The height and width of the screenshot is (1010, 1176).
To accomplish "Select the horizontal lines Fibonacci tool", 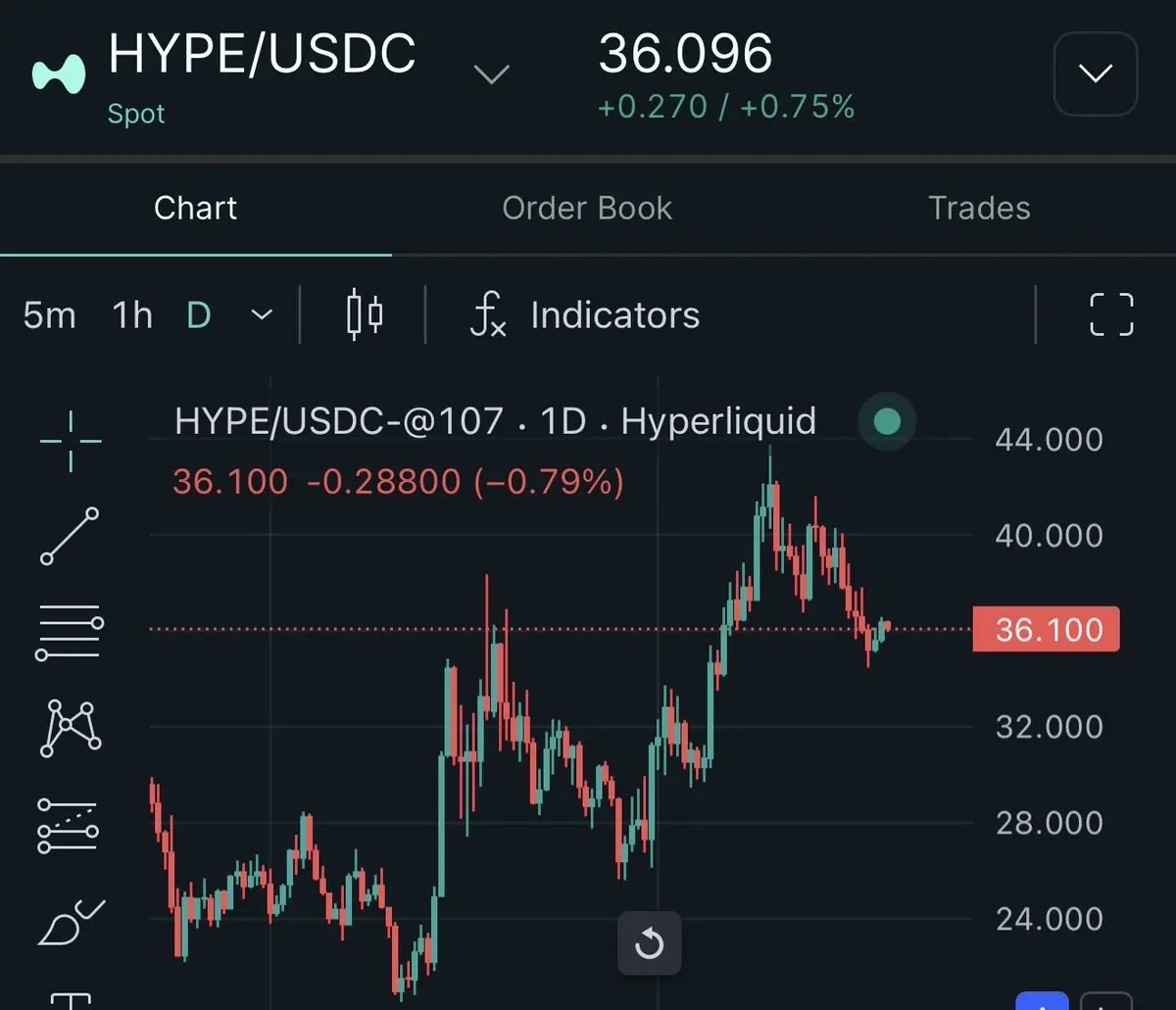I will (x=70, y=631).
